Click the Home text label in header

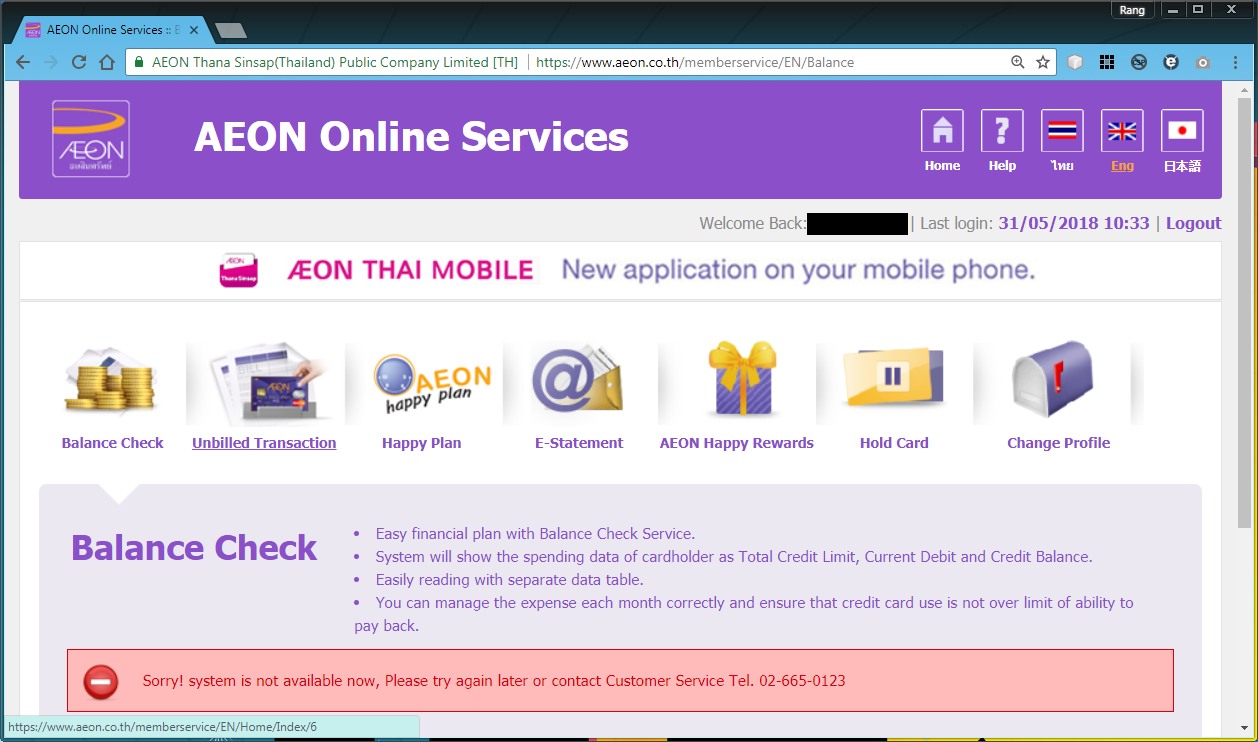coord(942,166)
